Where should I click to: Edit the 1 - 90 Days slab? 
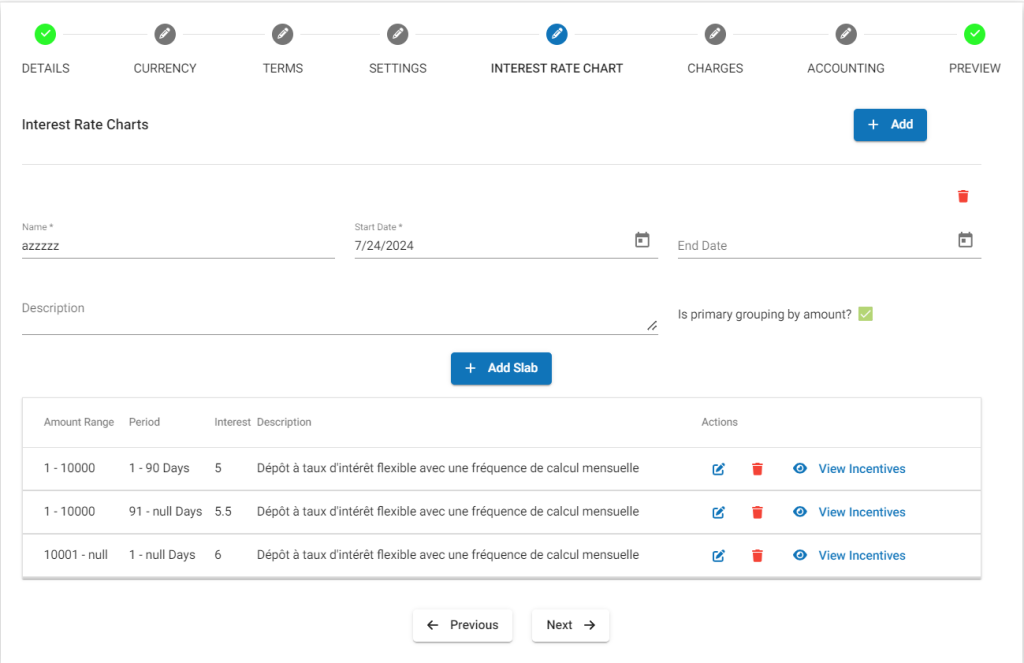click(718, 469)
